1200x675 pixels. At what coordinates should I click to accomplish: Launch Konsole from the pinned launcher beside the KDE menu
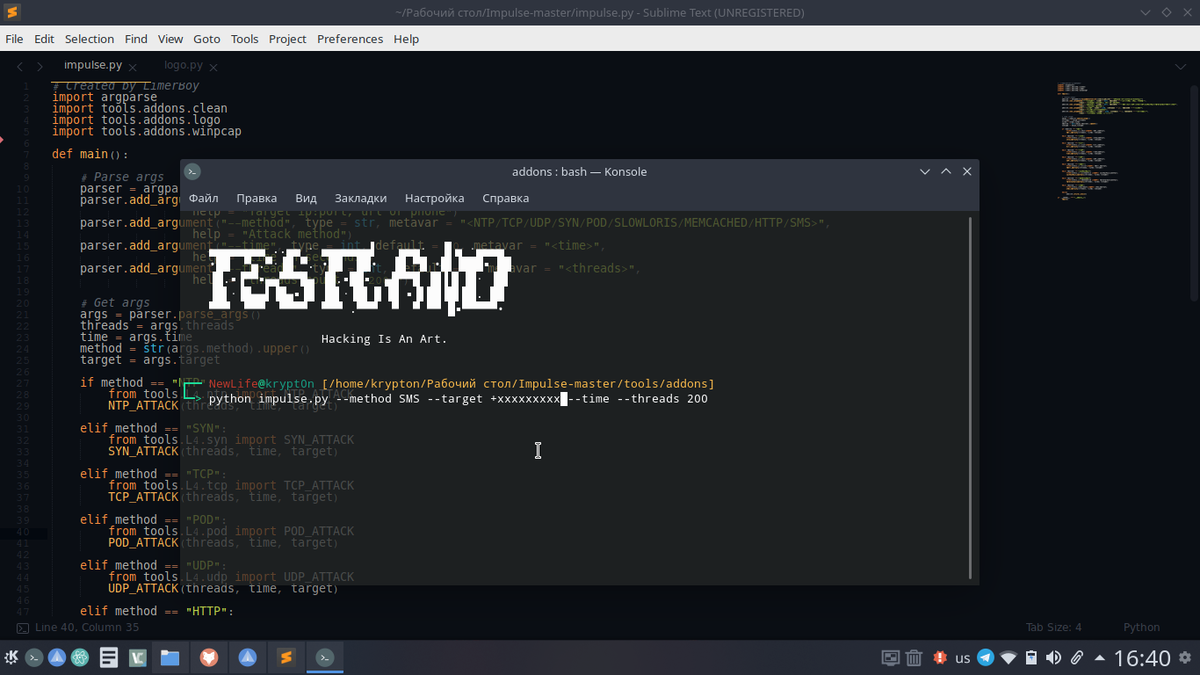(x=34, y=658)
